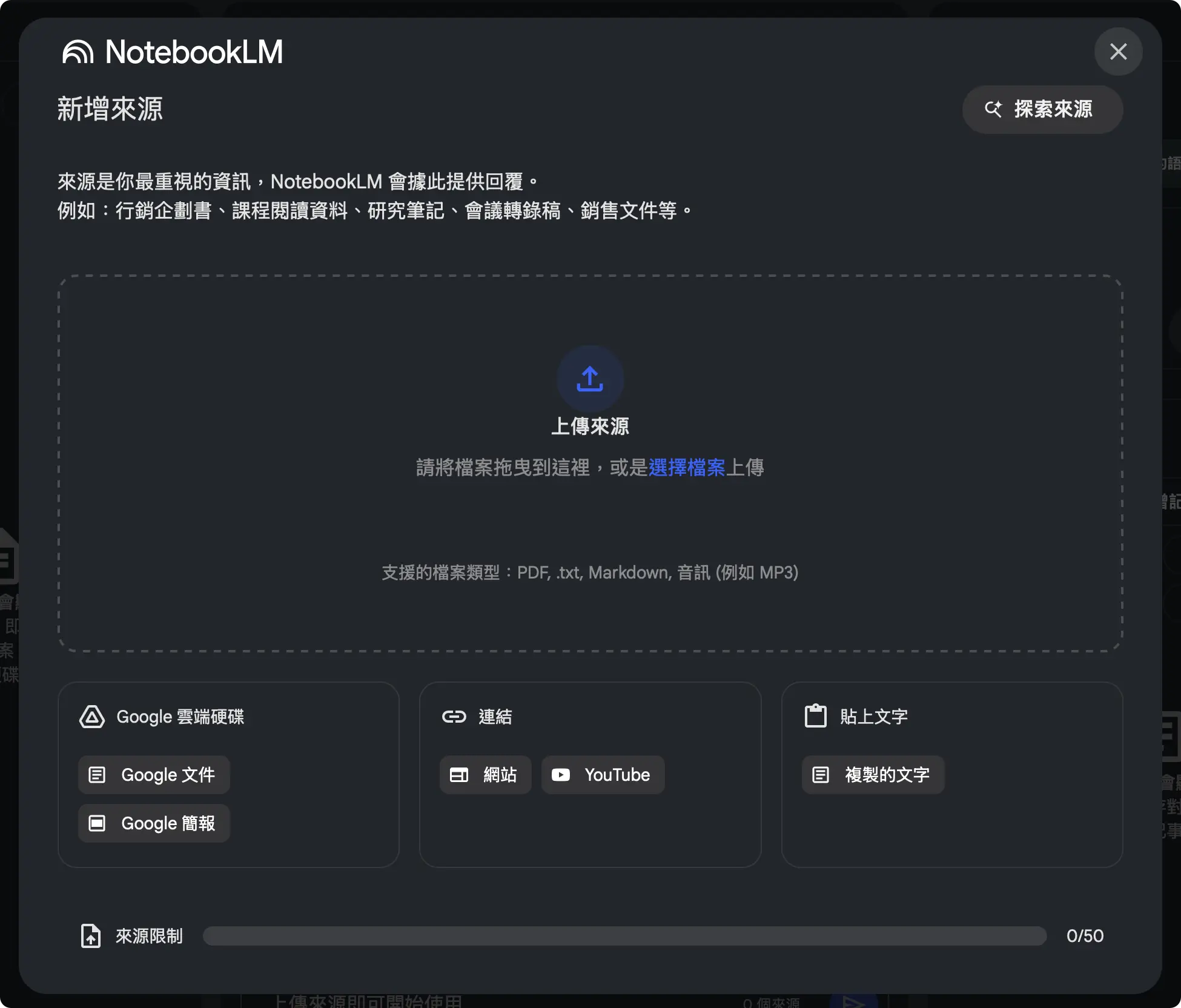This screenshot has height=1008, width=1181.
Task: Click the source limit progress bar
Action: [x=624, y=936]
